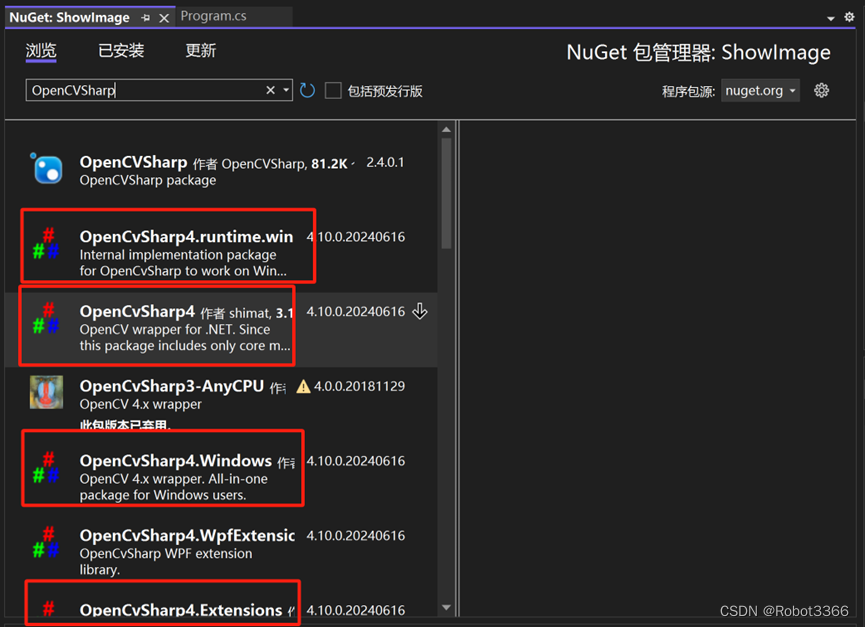
Task: Click the package list scrollbar thumb
Action: (x=446, y=193)
